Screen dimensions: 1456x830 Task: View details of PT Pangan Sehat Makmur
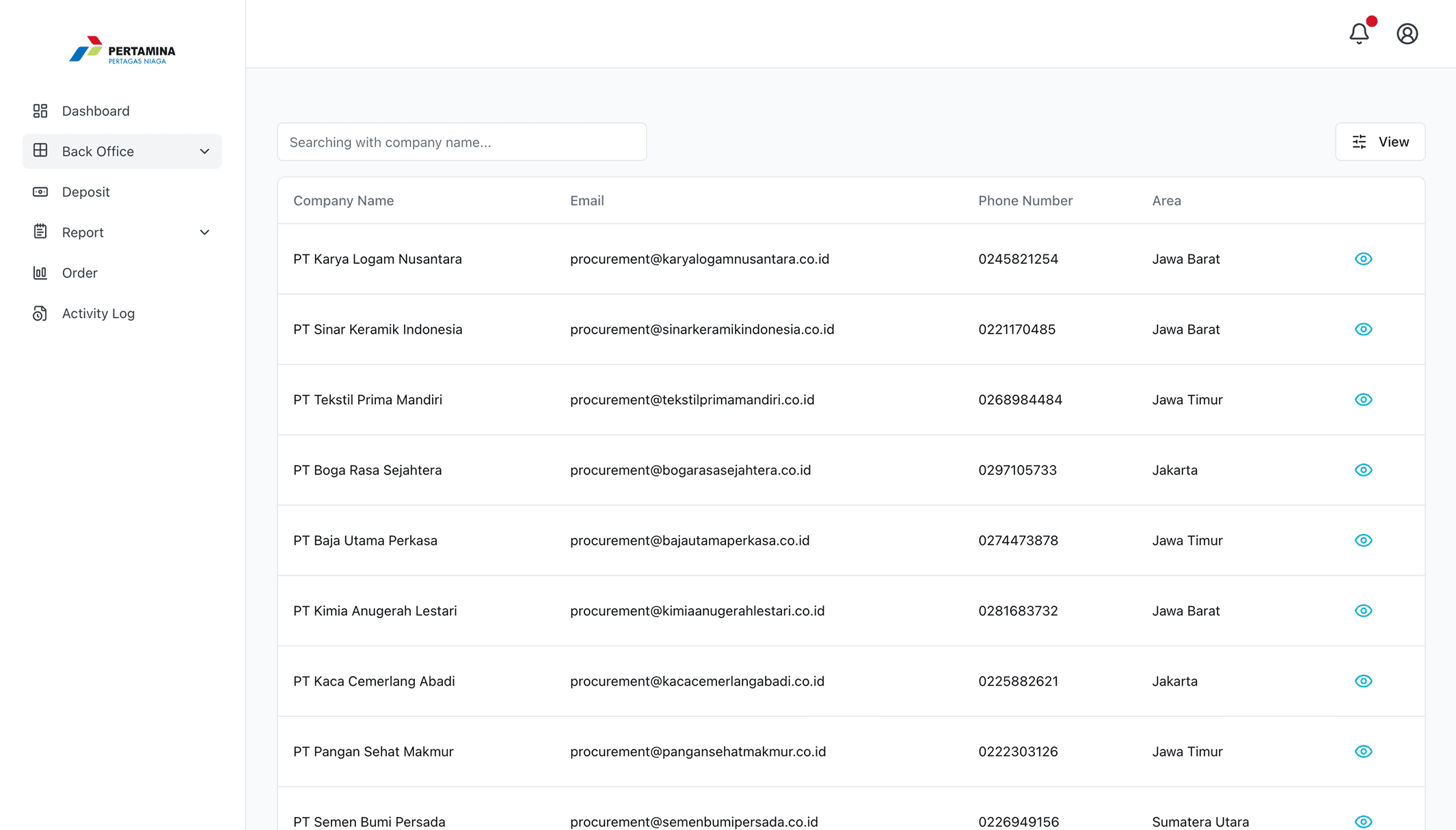tap(1363, 751)
